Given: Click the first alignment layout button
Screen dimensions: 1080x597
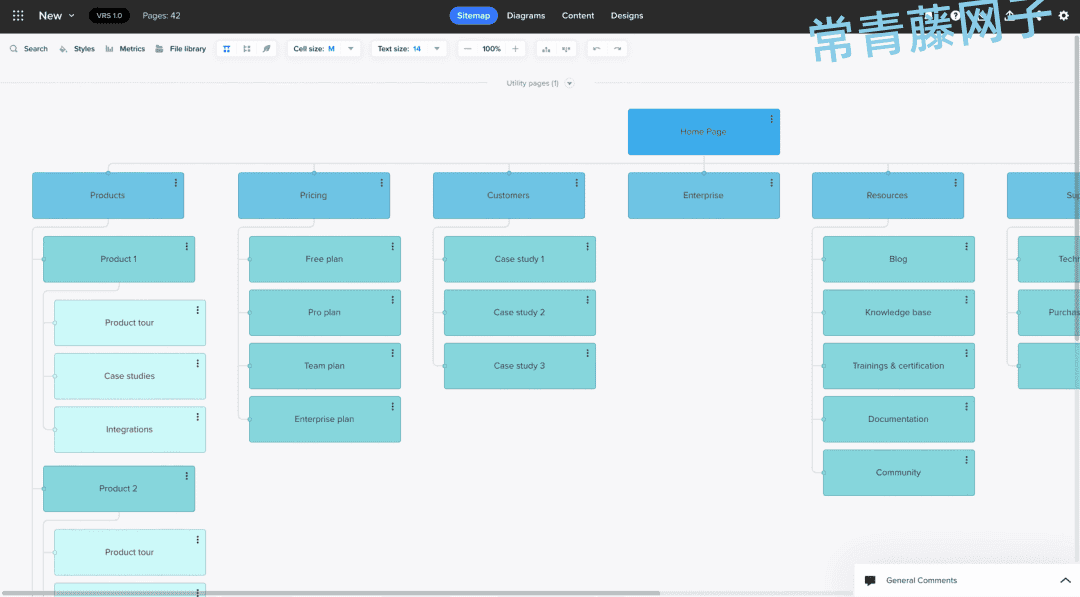Looking at the screenshot, I should click(x=546, y=49).
